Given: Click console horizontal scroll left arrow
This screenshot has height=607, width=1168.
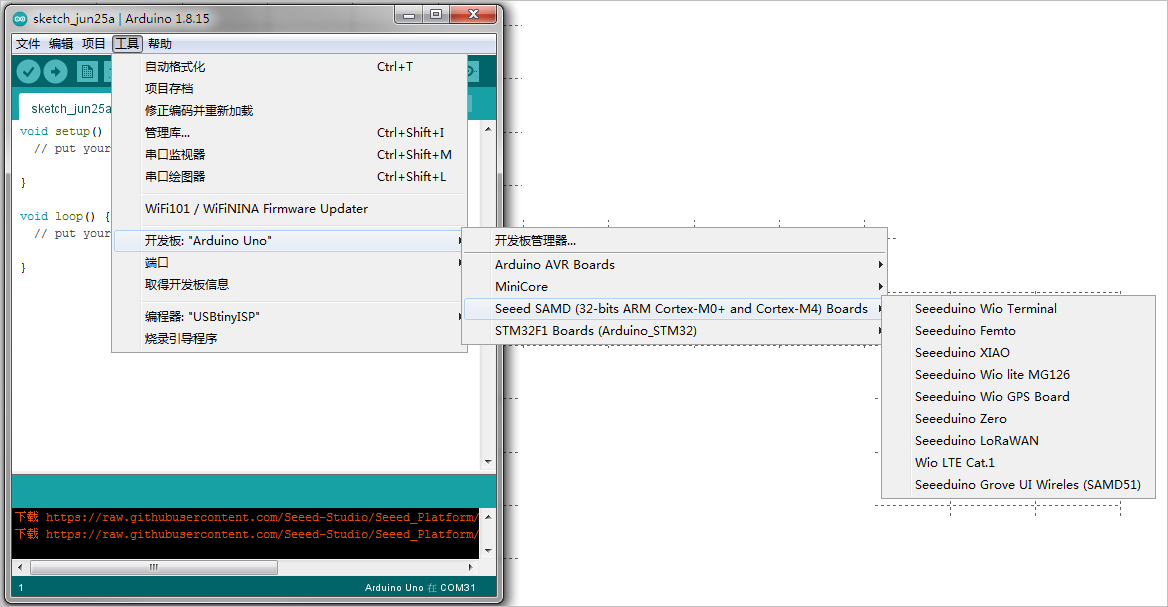Looking at the screenshot, I should click(x=20, y=568).
